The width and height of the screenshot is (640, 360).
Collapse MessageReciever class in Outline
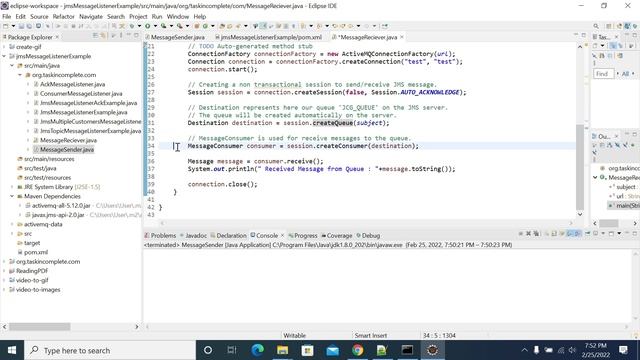coord(595,178)
